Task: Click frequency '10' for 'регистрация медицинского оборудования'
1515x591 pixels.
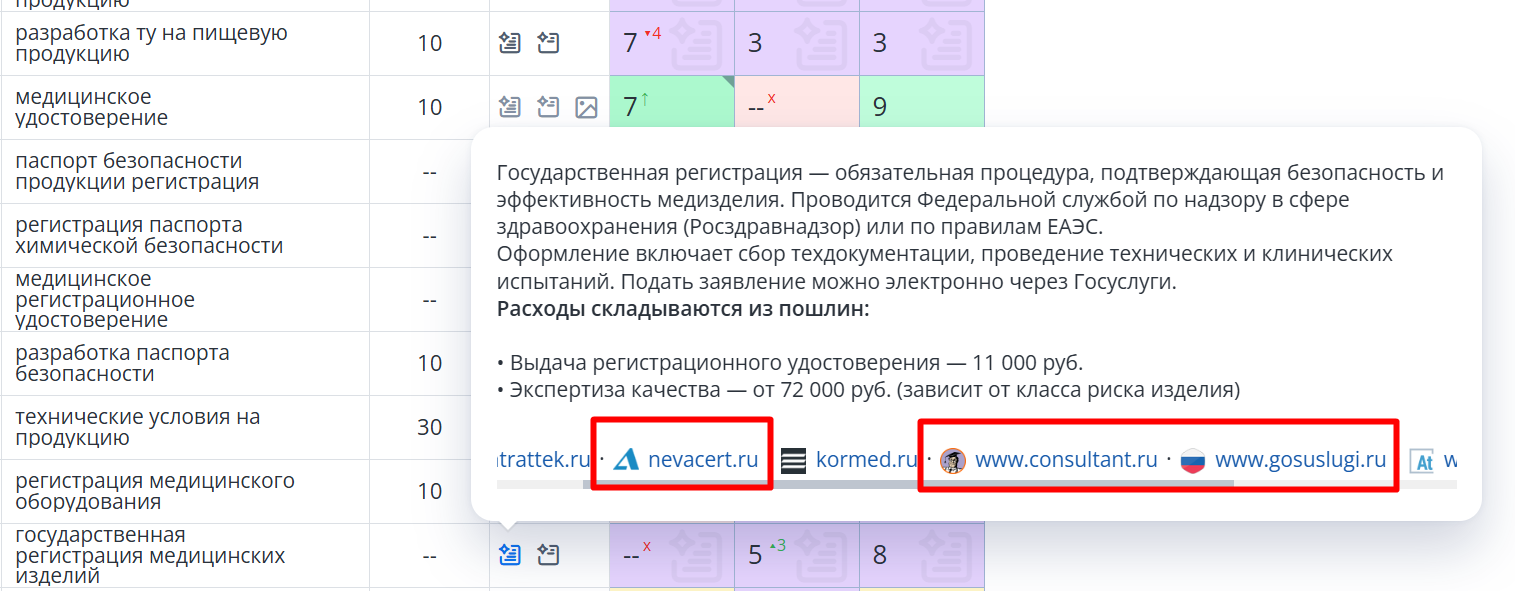Action: 429,491
